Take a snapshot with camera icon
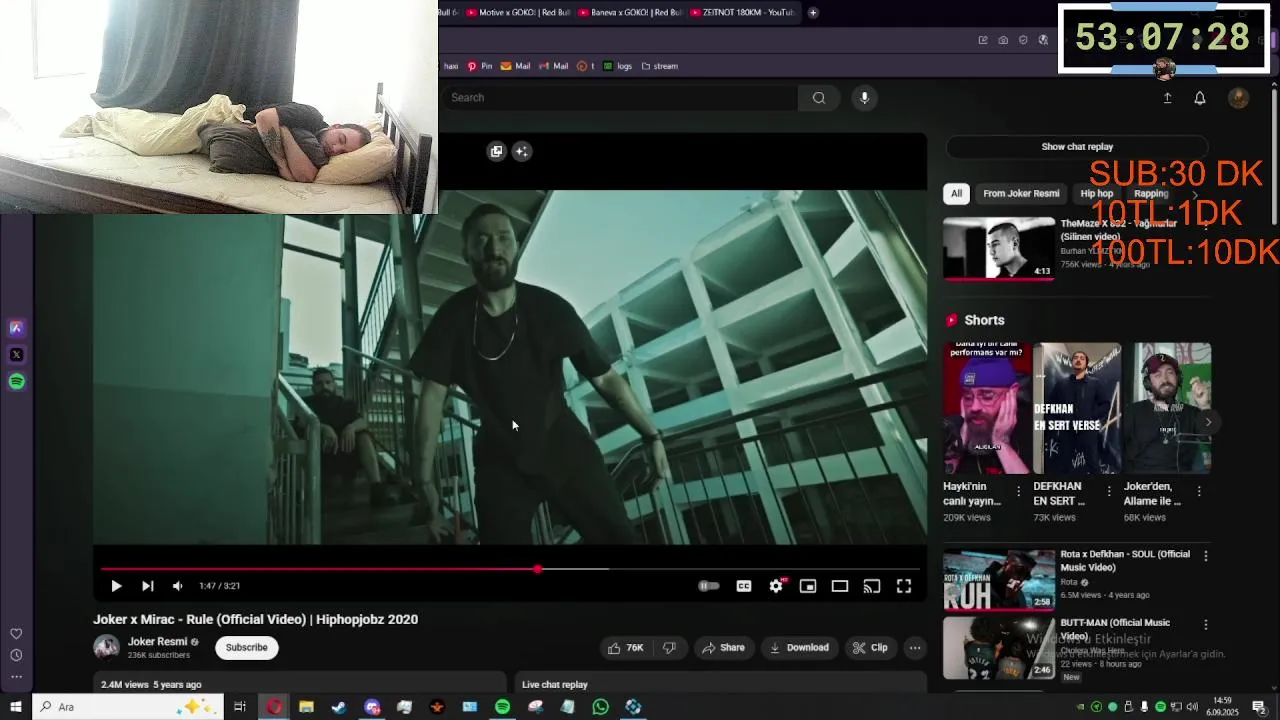 (1003, 40)
